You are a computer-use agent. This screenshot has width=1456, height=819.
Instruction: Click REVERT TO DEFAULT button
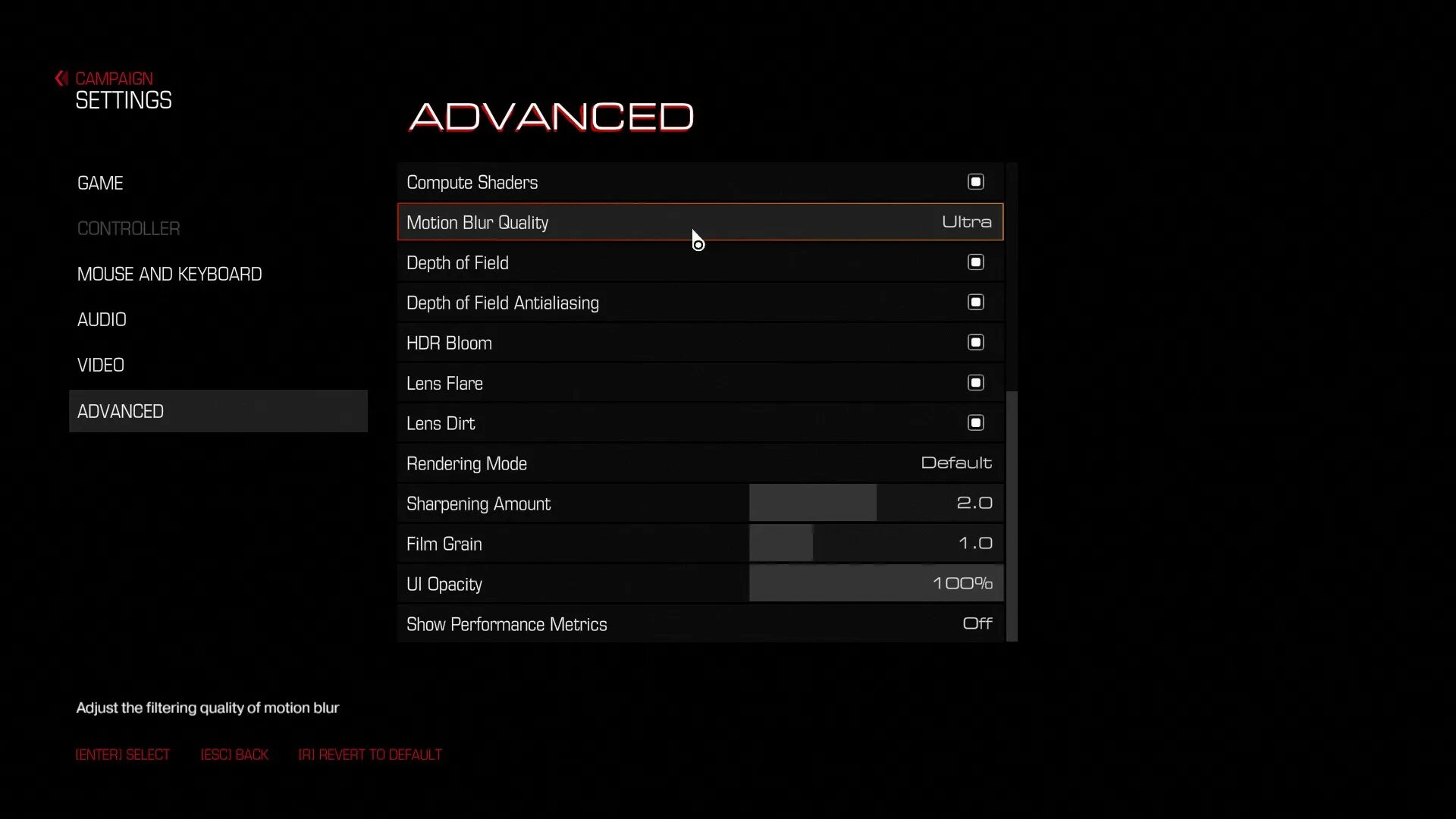tap(370, 754)
